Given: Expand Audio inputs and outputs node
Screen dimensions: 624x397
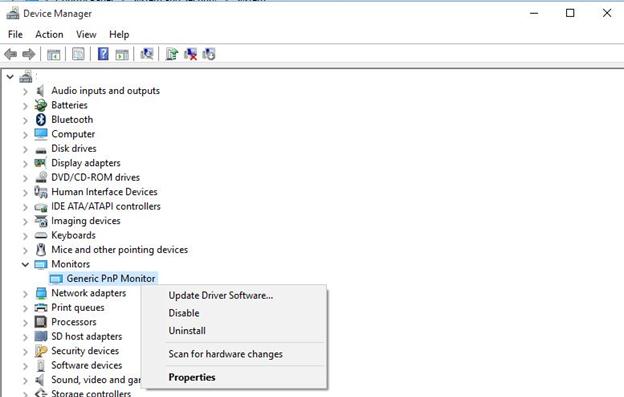Looking at the screenshot, I should pos(25,91).
